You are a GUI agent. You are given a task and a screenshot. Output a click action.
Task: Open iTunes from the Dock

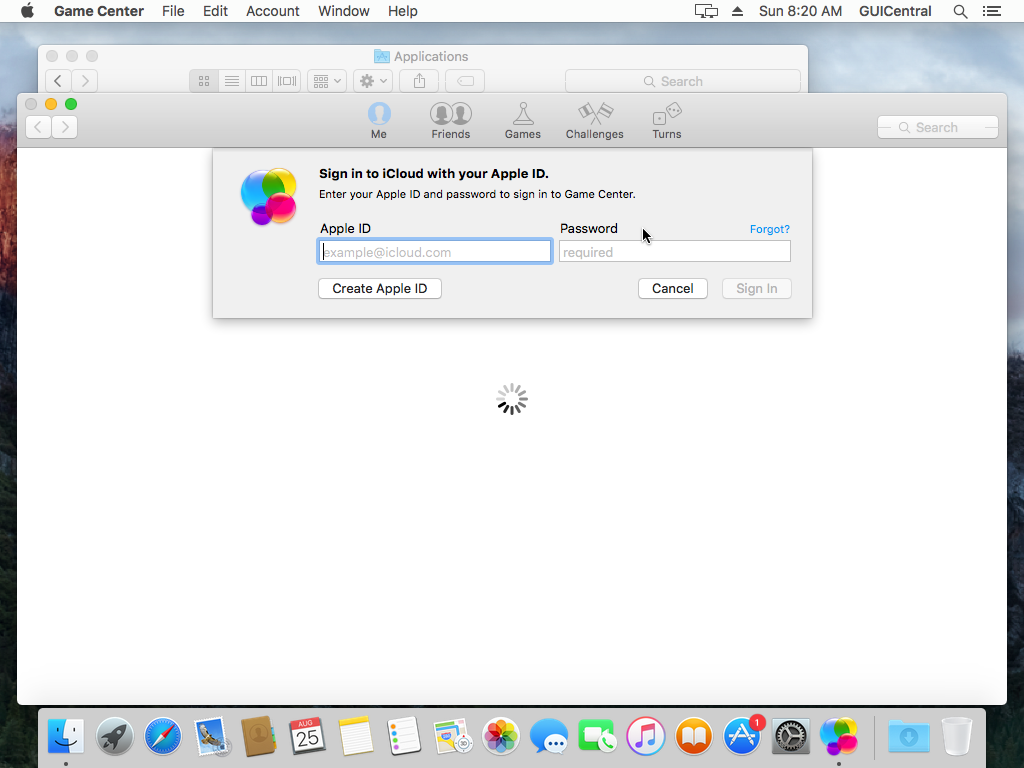coord(645,737)
